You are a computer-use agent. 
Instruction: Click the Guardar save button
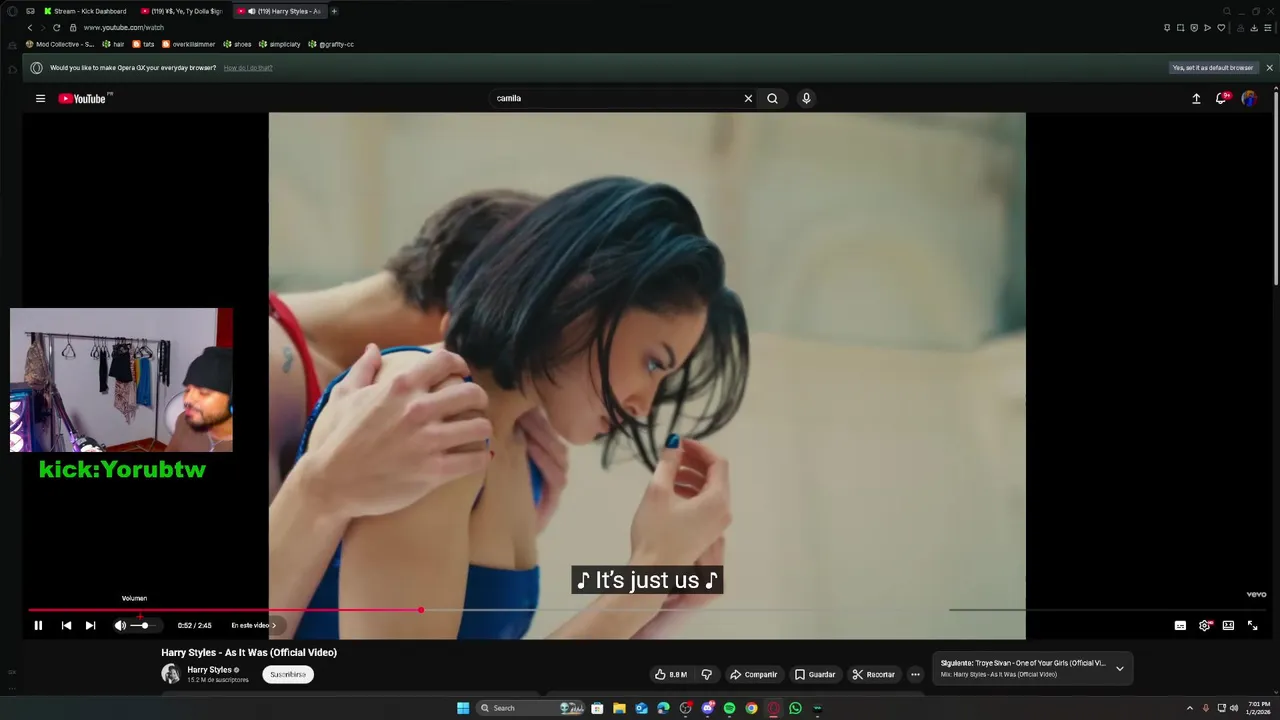click(815, 674)
